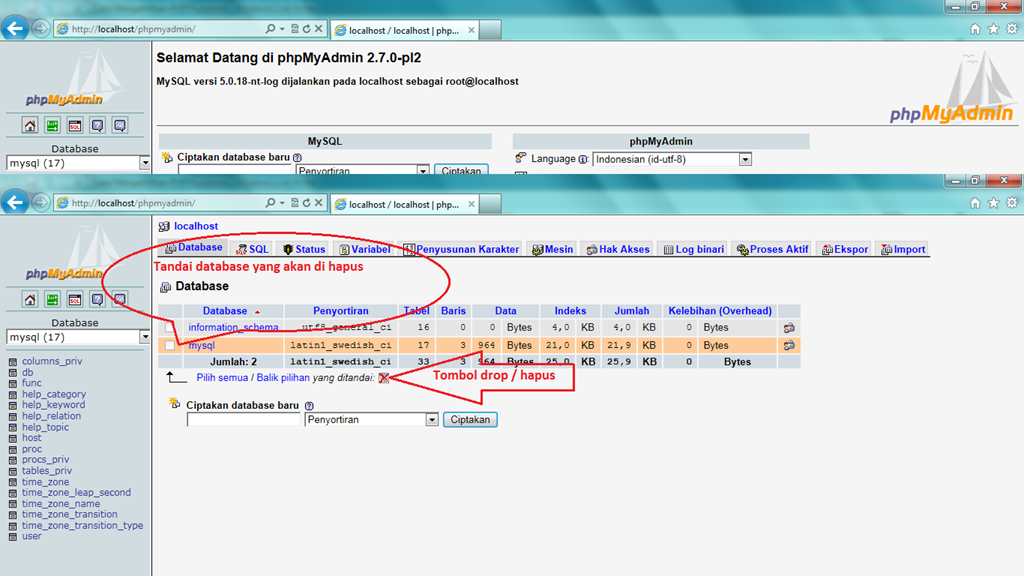Open the Variabel tab
Image resolution: width=1024 pixels, height=576 pixels.
click(364, 249)
